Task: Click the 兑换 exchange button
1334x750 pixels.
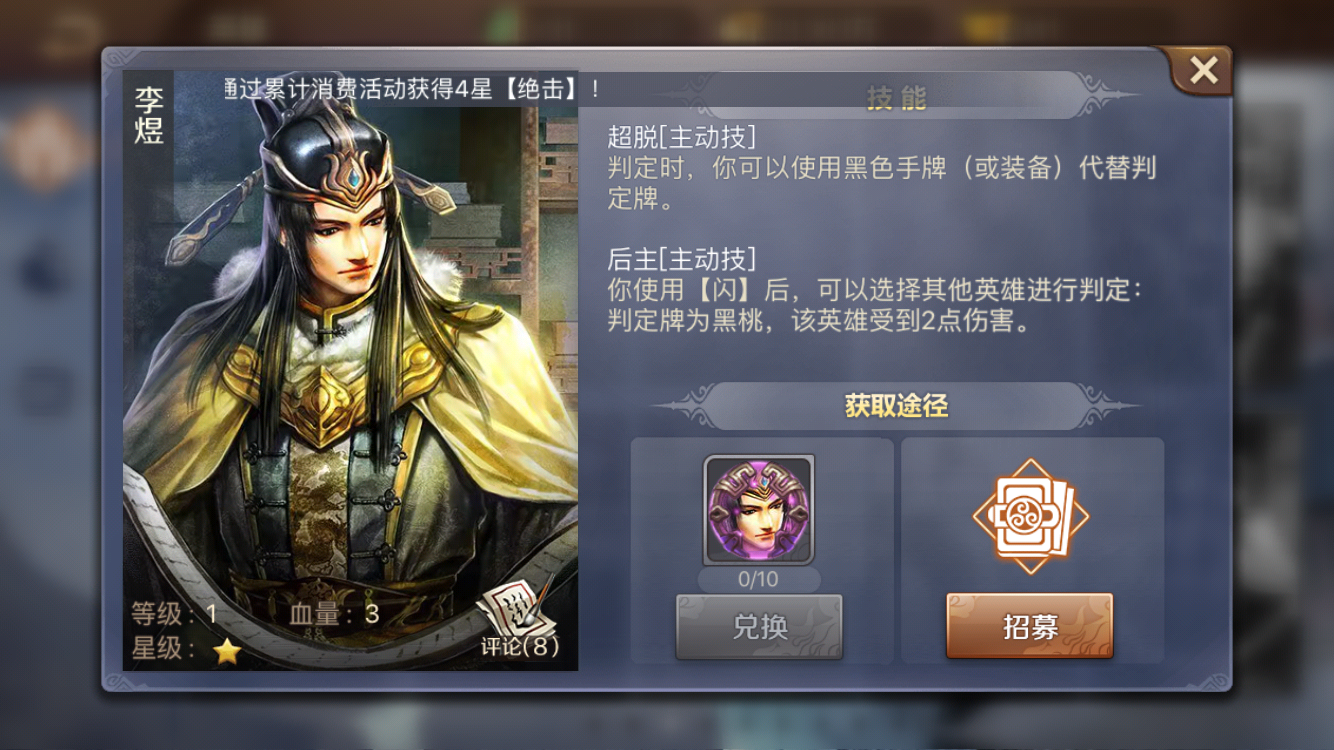Action: tap(759, 627)
